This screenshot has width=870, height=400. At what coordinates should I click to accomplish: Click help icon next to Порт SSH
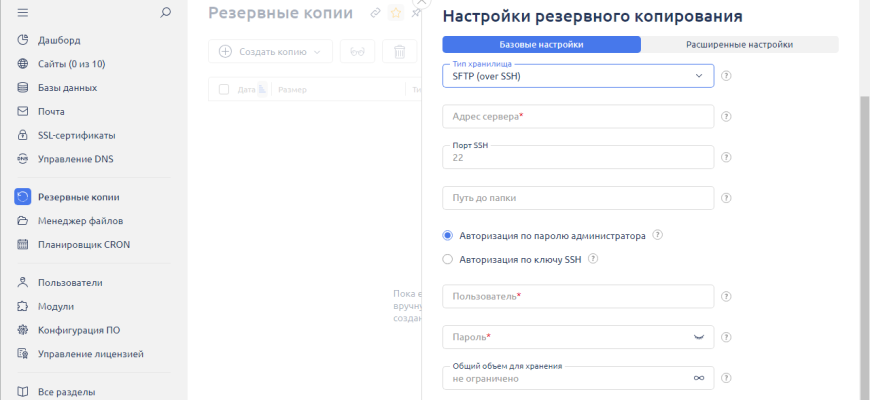(726, 157)
